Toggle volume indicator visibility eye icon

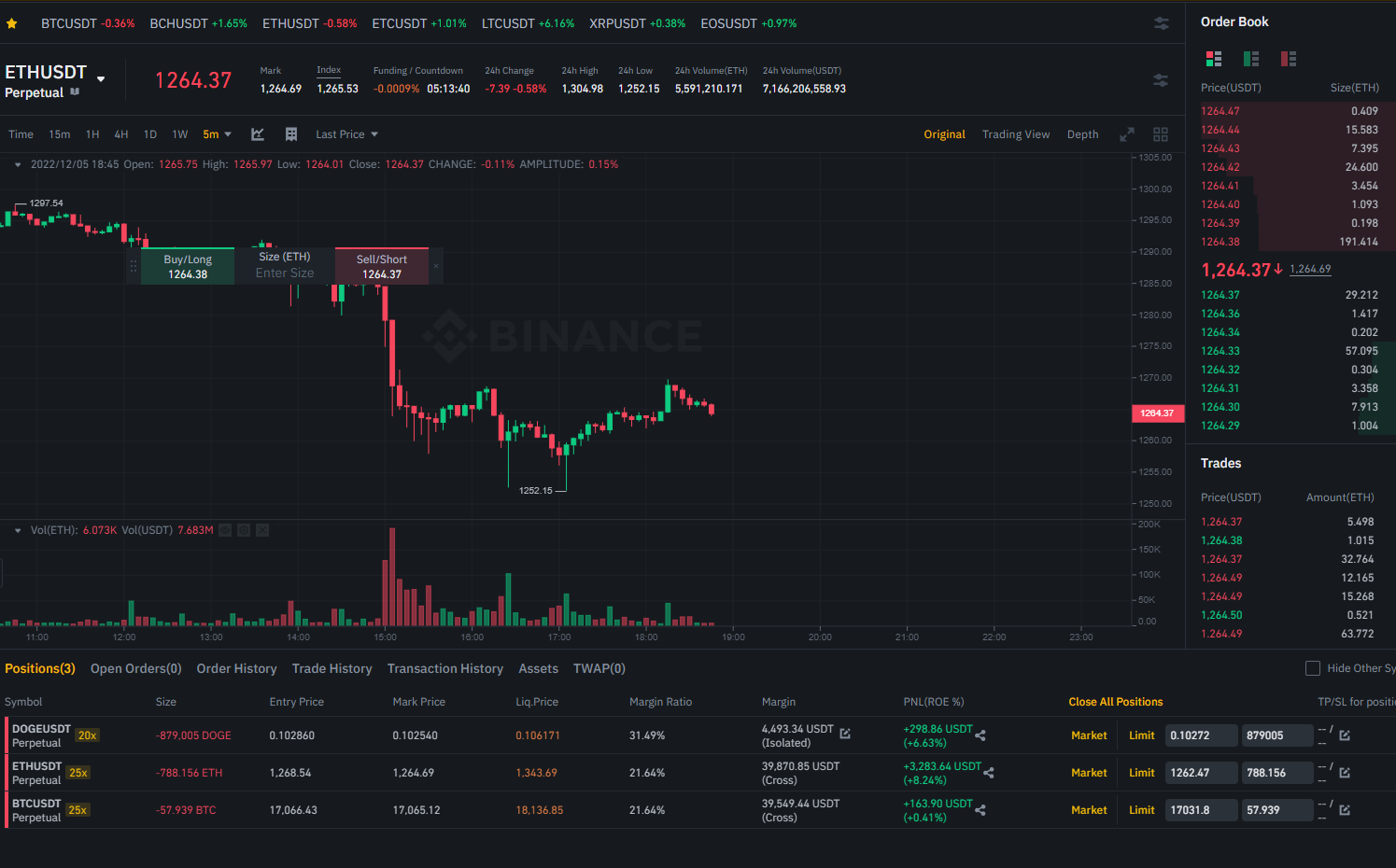coord(225,530)
